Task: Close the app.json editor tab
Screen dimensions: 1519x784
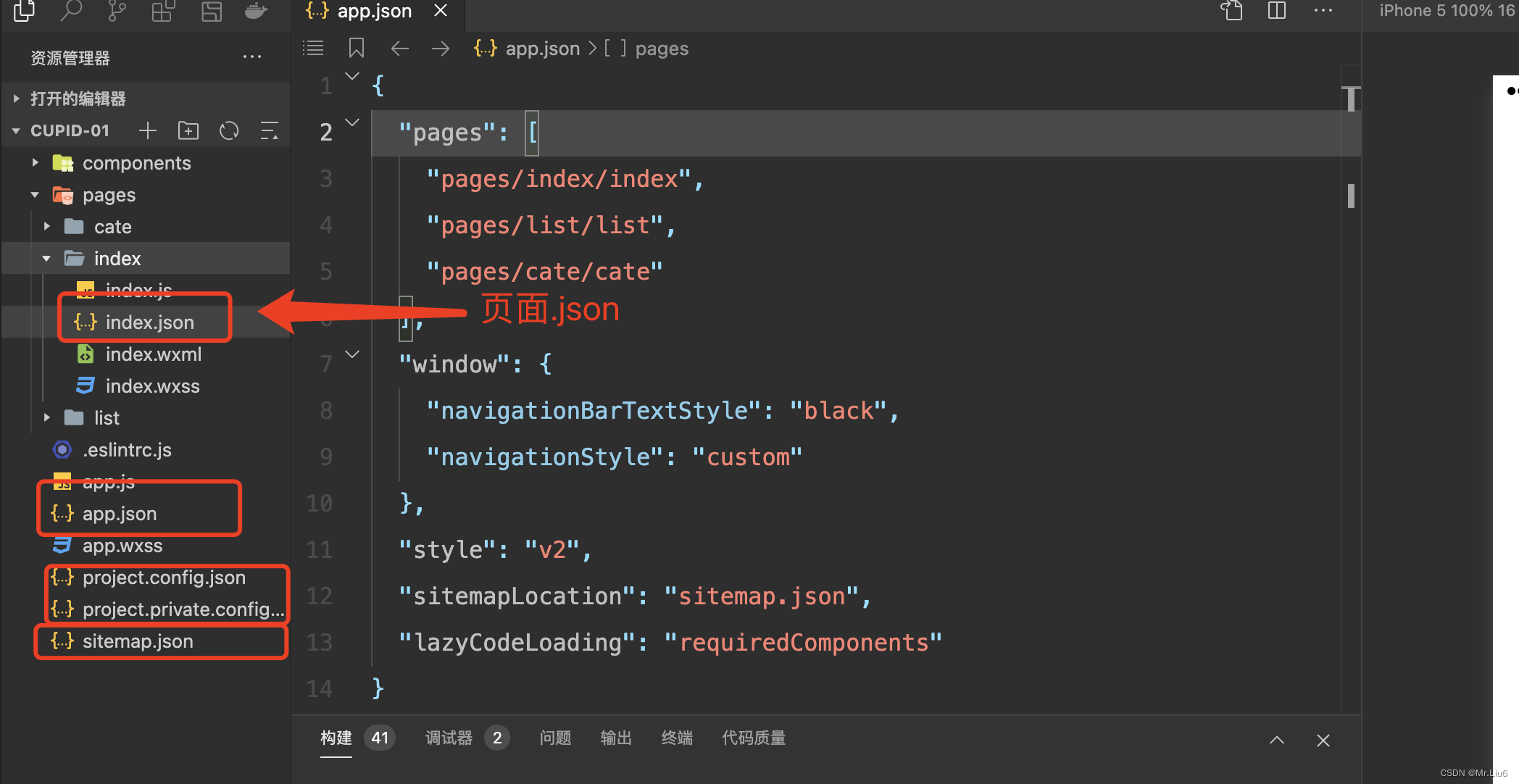Action: coord(441,11)
